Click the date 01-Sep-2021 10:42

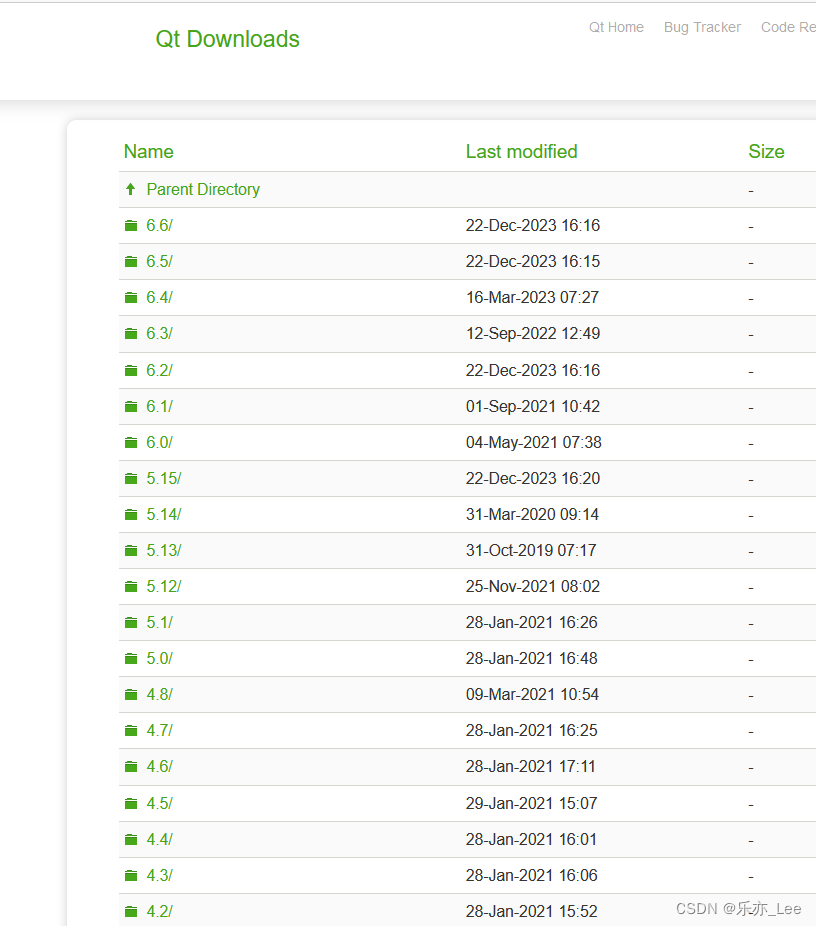pos(533,407)
